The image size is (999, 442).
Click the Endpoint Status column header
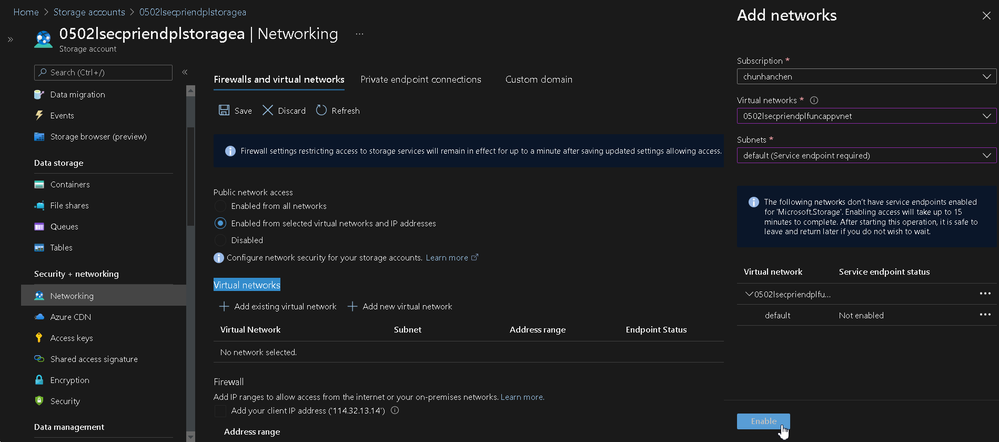(656, 330)
